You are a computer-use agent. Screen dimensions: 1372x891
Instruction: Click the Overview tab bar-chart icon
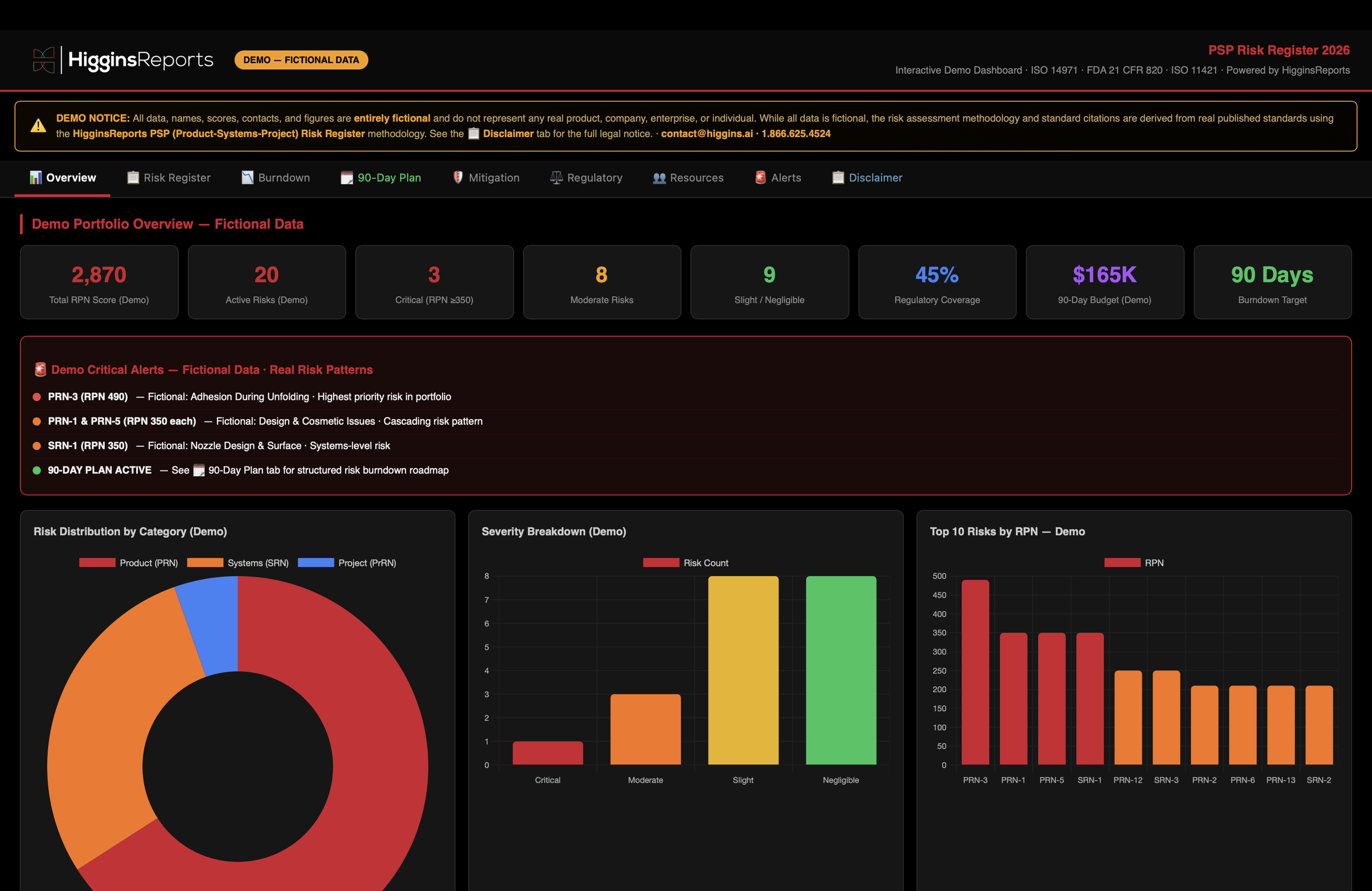tap(36, 178)
